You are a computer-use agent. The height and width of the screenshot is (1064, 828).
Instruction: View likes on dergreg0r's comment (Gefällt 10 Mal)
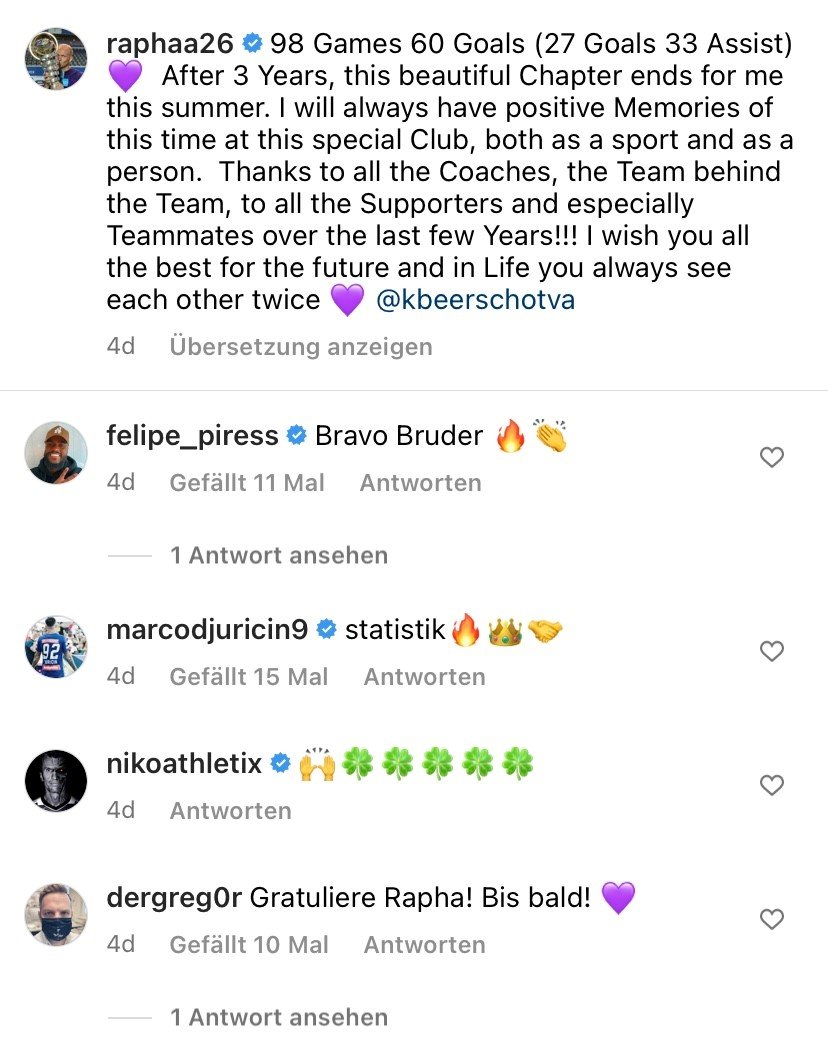pos(248,945)
